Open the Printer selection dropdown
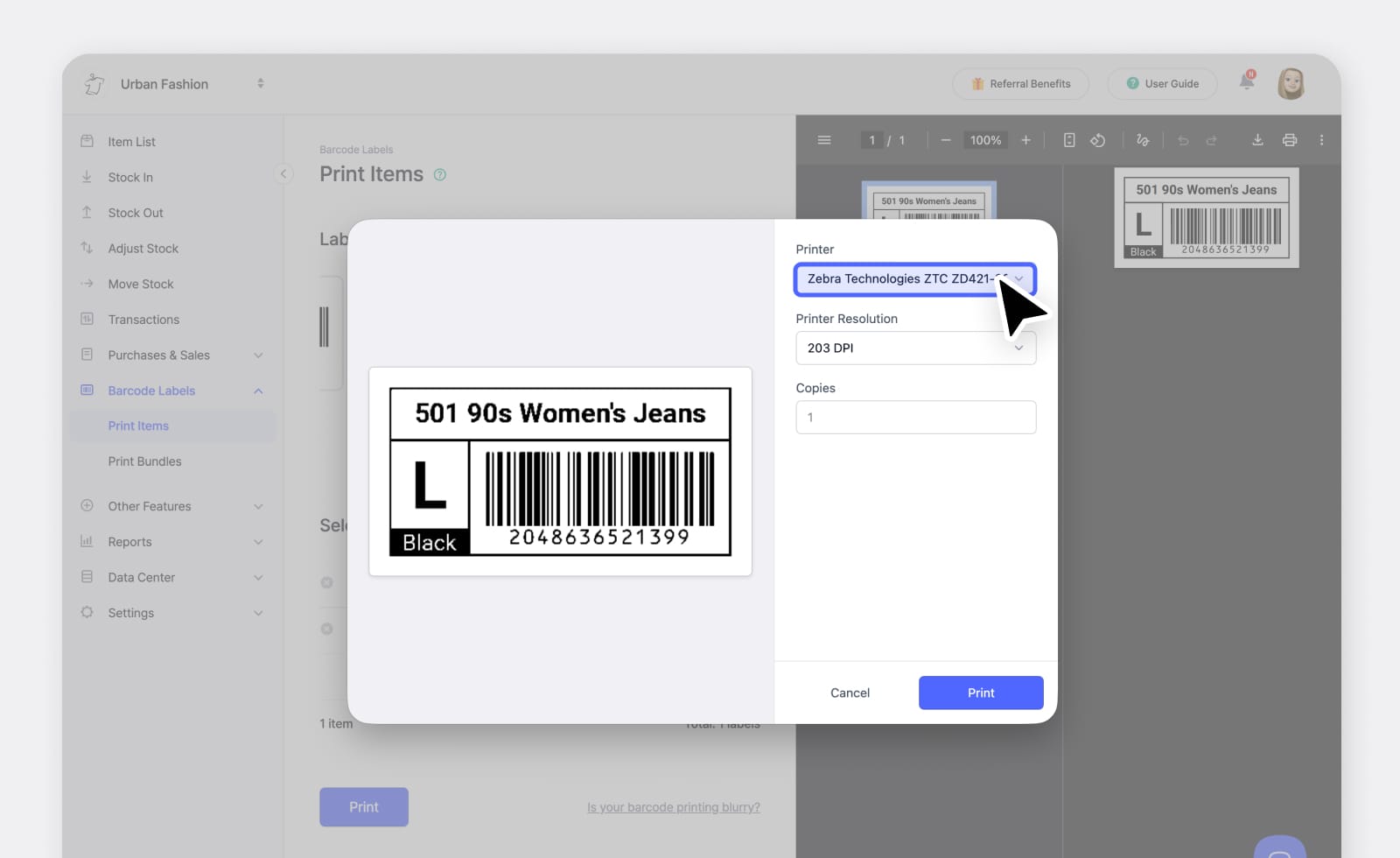The height and width of the screenshot is (858, 1400). 914,278
